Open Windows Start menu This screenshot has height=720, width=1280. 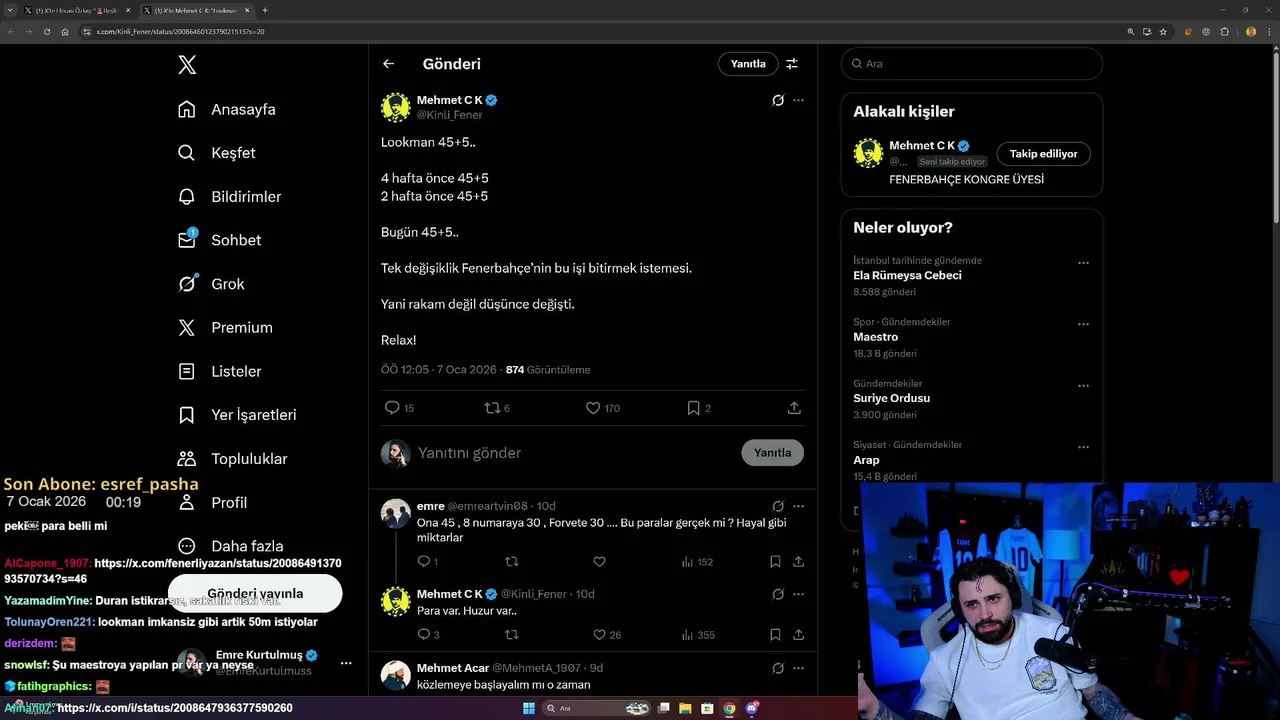(x=529, y=708)
